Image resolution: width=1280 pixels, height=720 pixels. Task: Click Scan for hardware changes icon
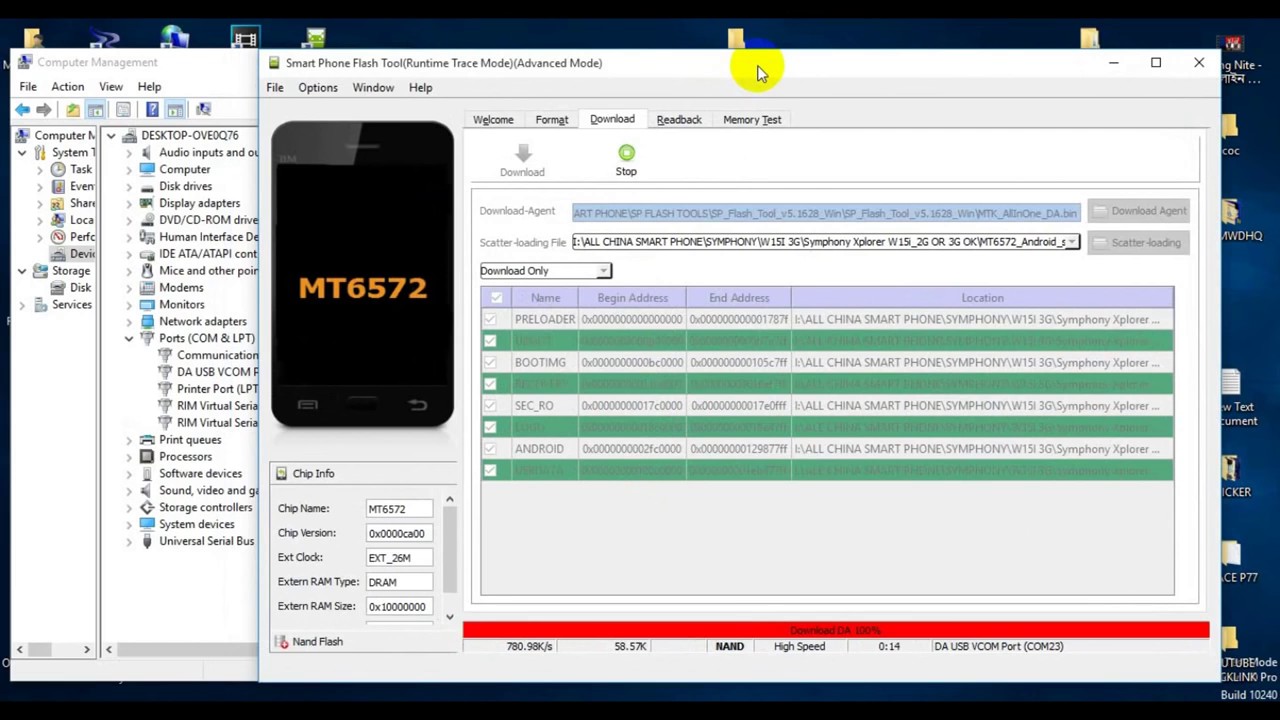[203, 109]
